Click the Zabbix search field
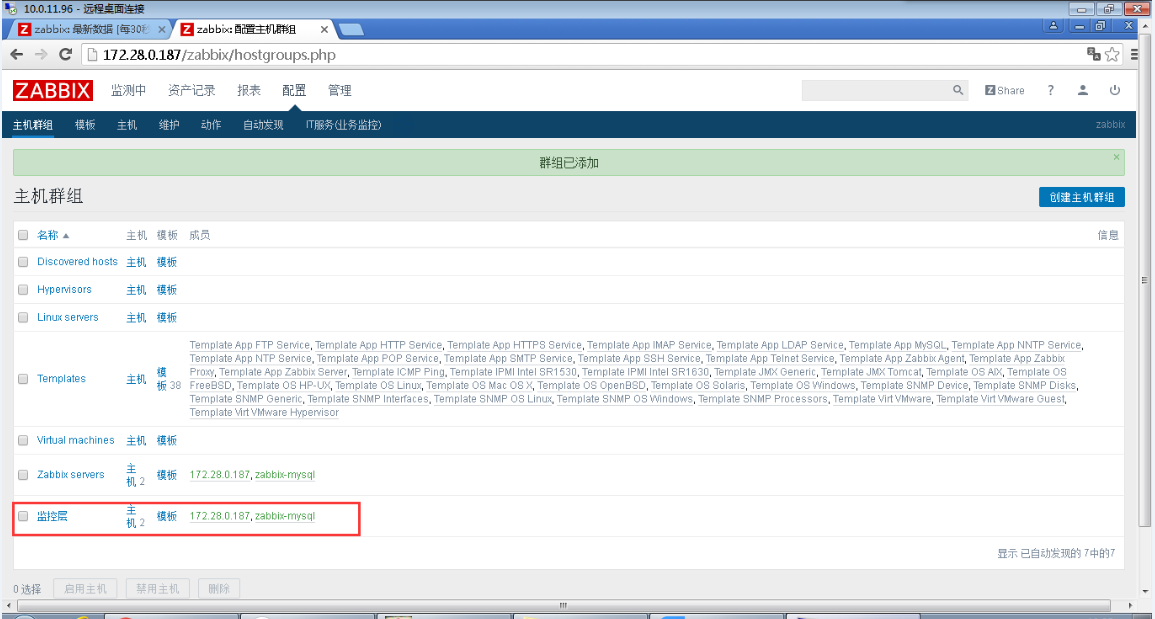The height and width of the screenshot is (619, 1155). 877,90
